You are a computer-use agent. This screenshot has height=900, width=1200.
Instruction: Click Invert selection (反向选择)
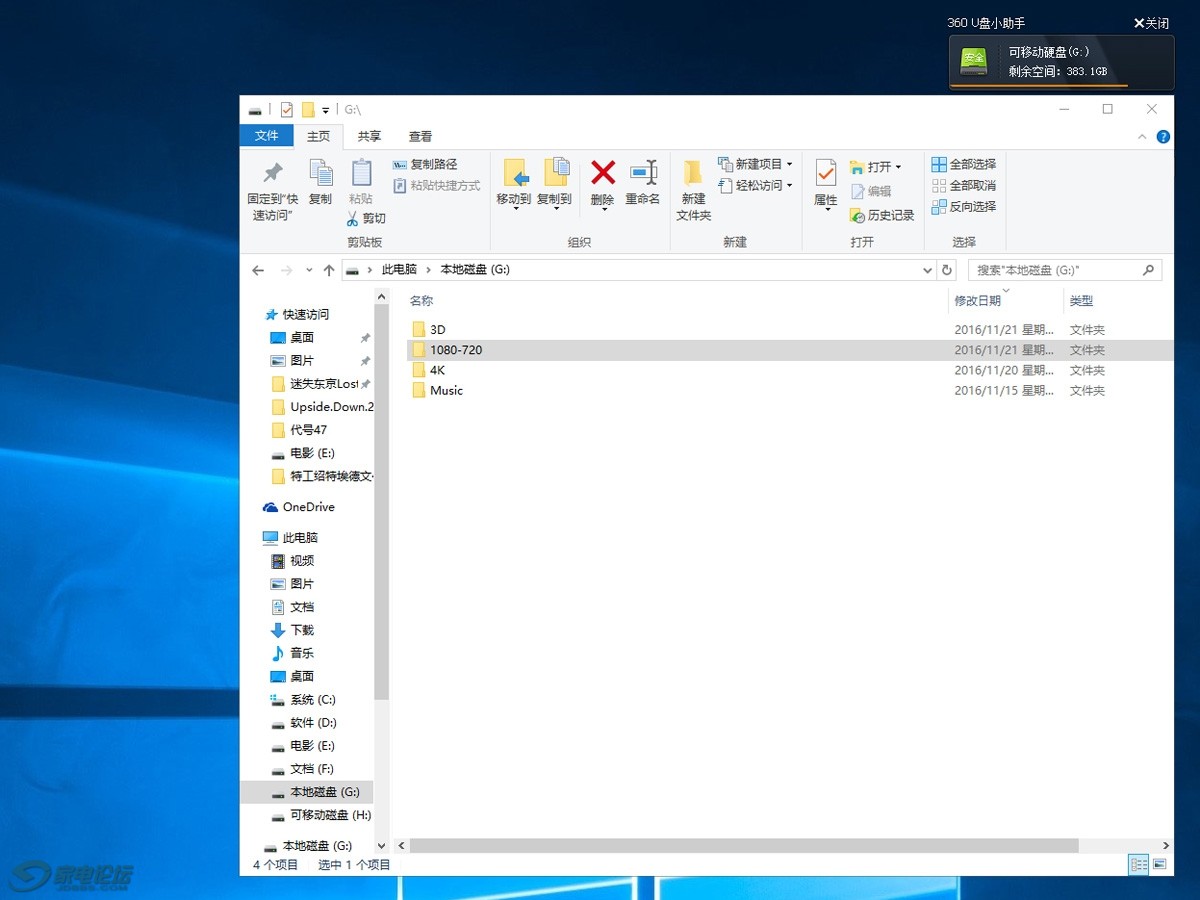[x=964, y=207]
